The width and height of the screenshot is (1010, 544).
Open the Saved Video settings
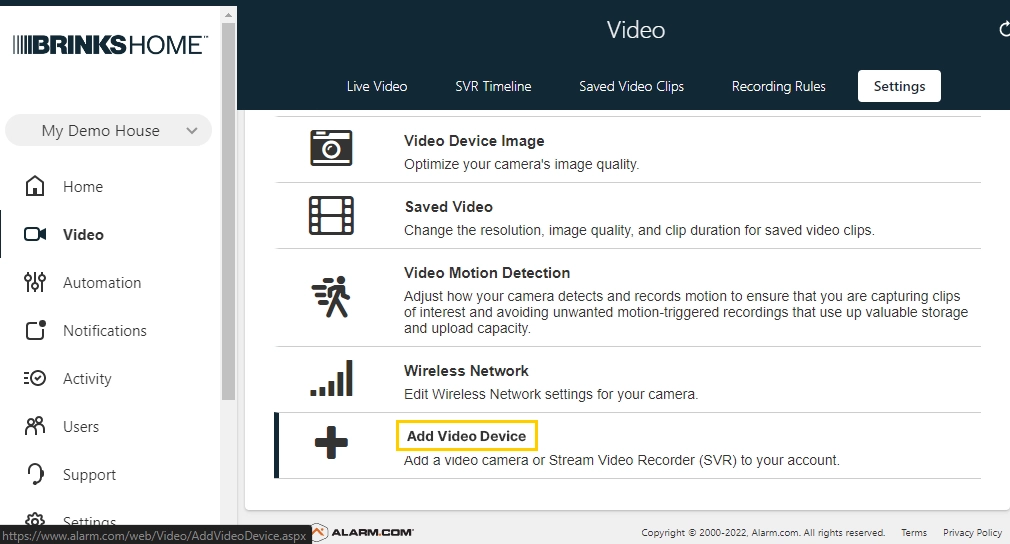tap(448, 207)
